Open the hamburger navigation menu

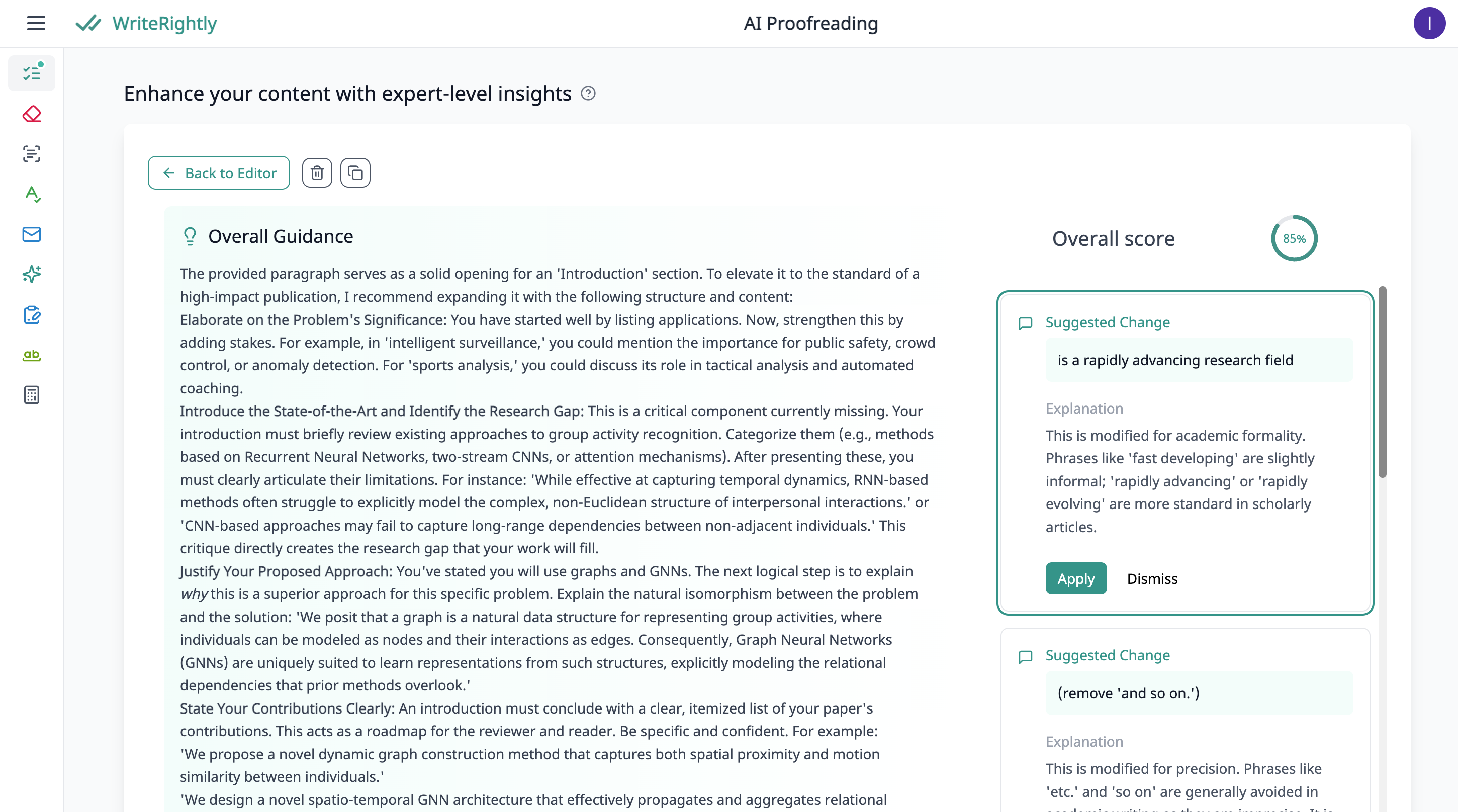[x=36, y=23]
